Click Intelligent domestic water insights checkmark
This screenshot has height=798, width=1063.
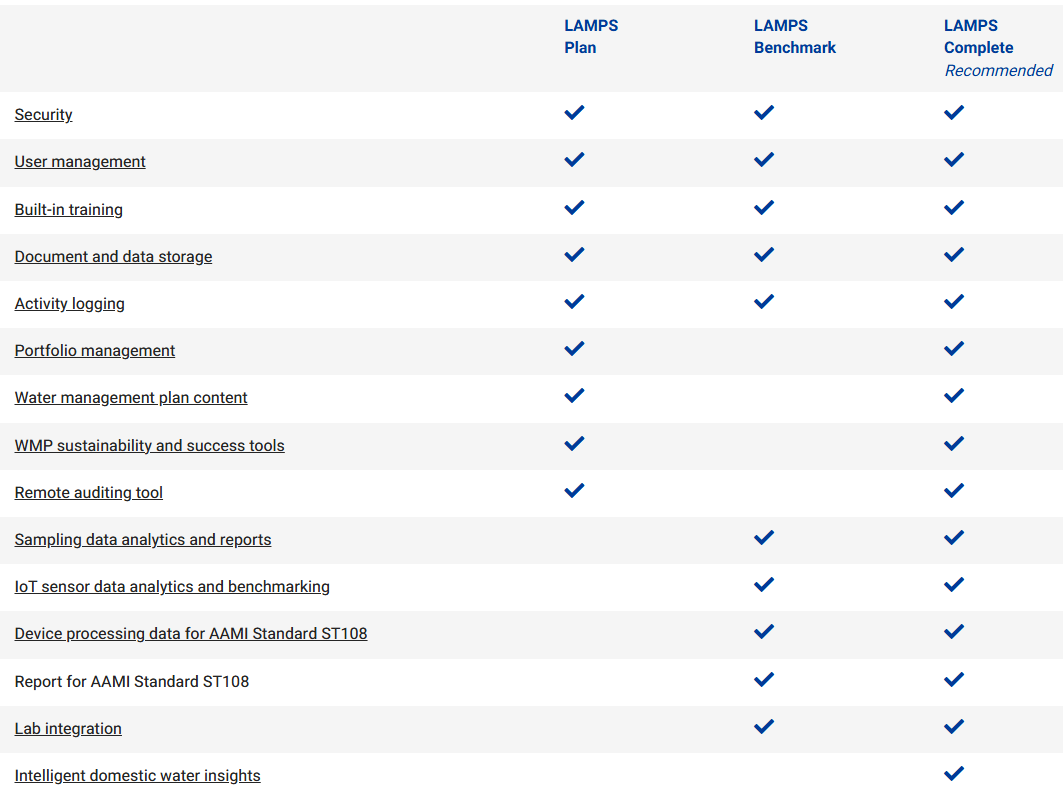point(954,773)
